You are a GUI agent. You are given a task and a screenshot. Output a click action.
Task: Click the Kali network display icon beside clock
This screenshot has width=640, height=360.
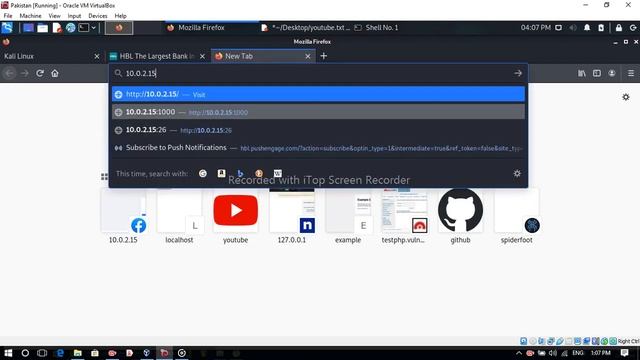click(x=558, y=28)
